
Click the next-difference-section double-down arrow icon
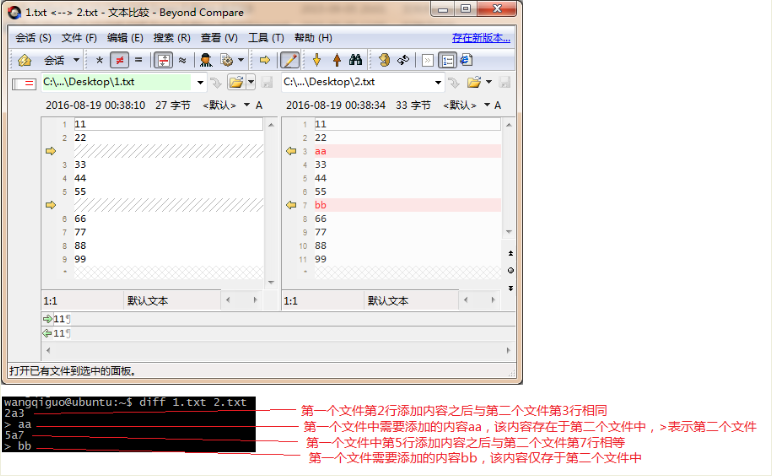click(x=511, y=288)
